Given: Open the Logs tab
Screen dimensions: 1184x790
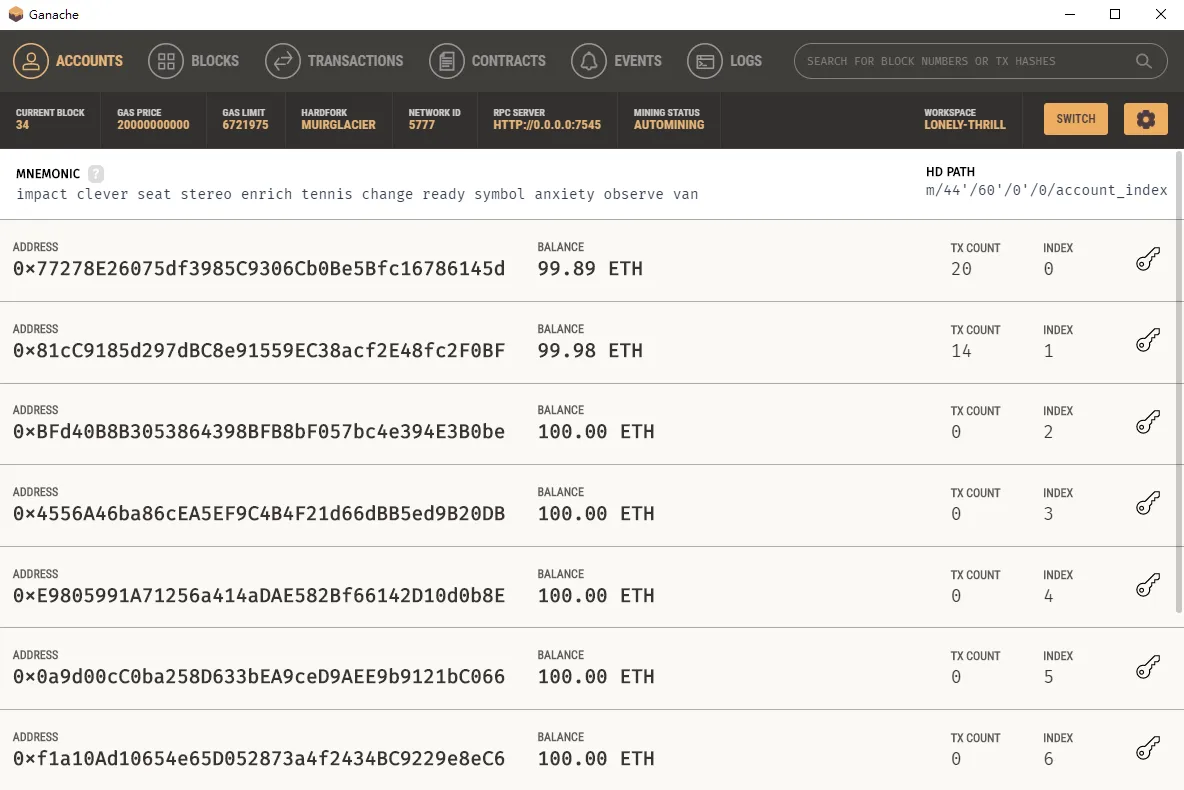Looking at the screenshot, I should pyautogui.click(x=725, y=61).
